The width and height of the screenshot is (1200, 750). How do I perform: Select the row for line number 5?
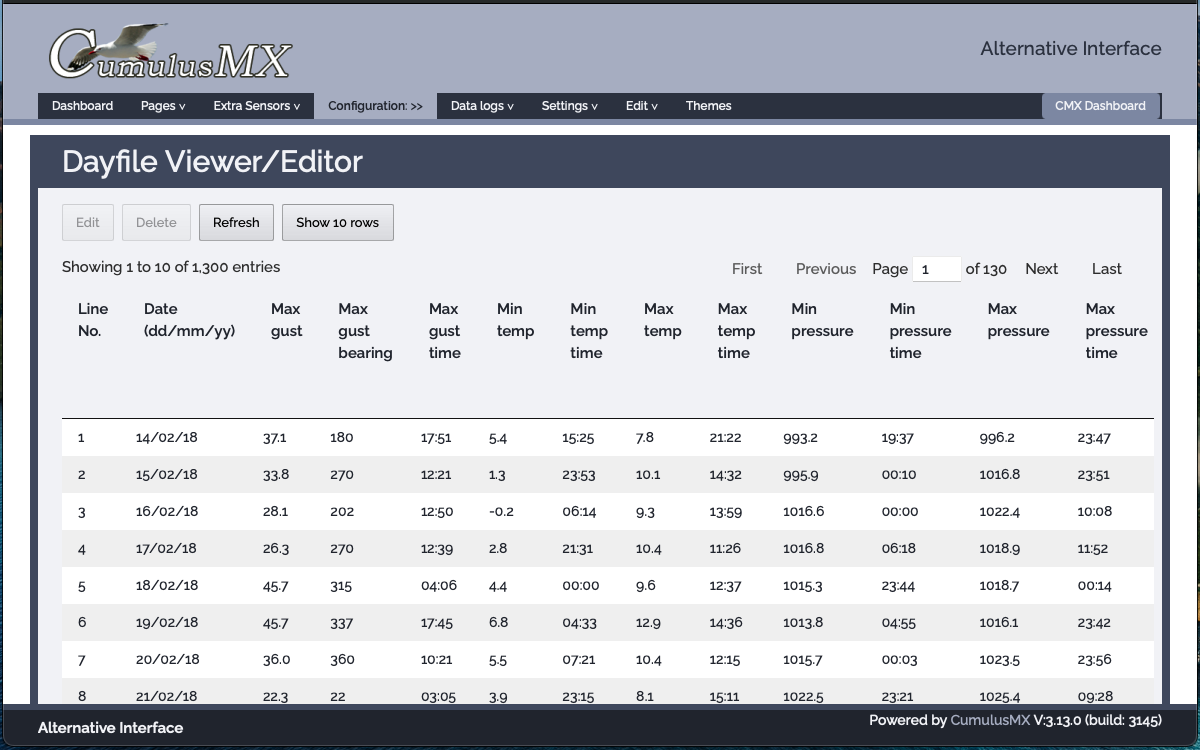pos(82,586)
